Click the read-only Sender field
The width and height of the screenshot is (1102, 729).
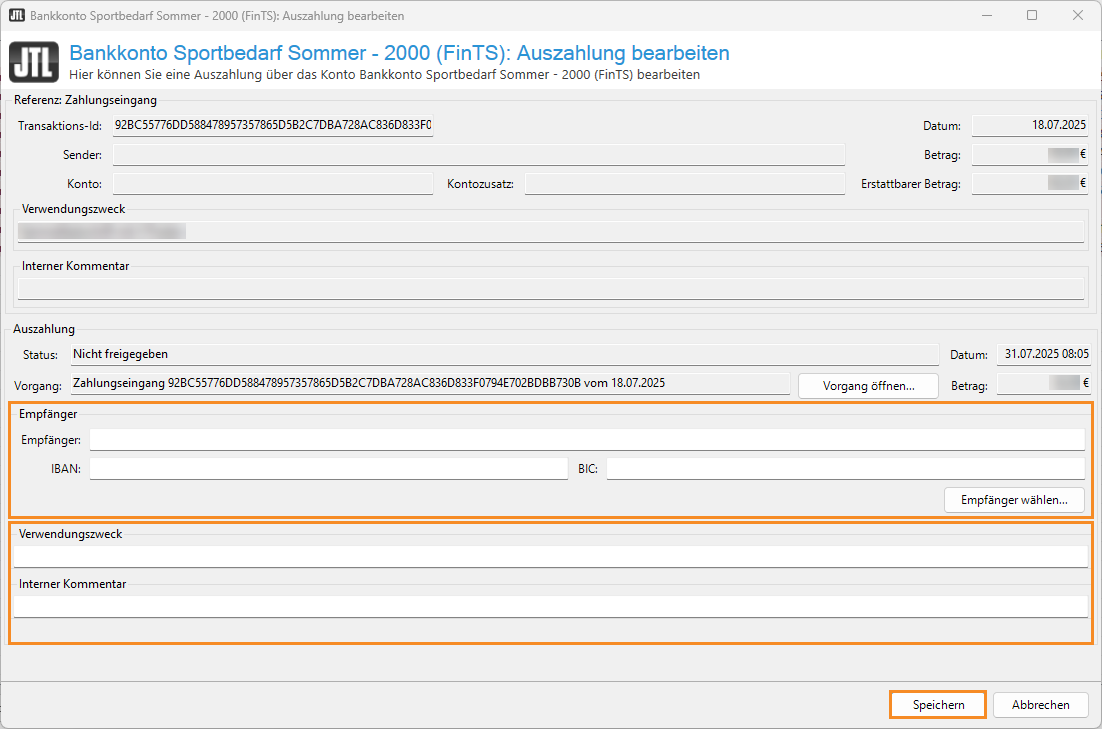pyautogui.click(x=478, y=155)
